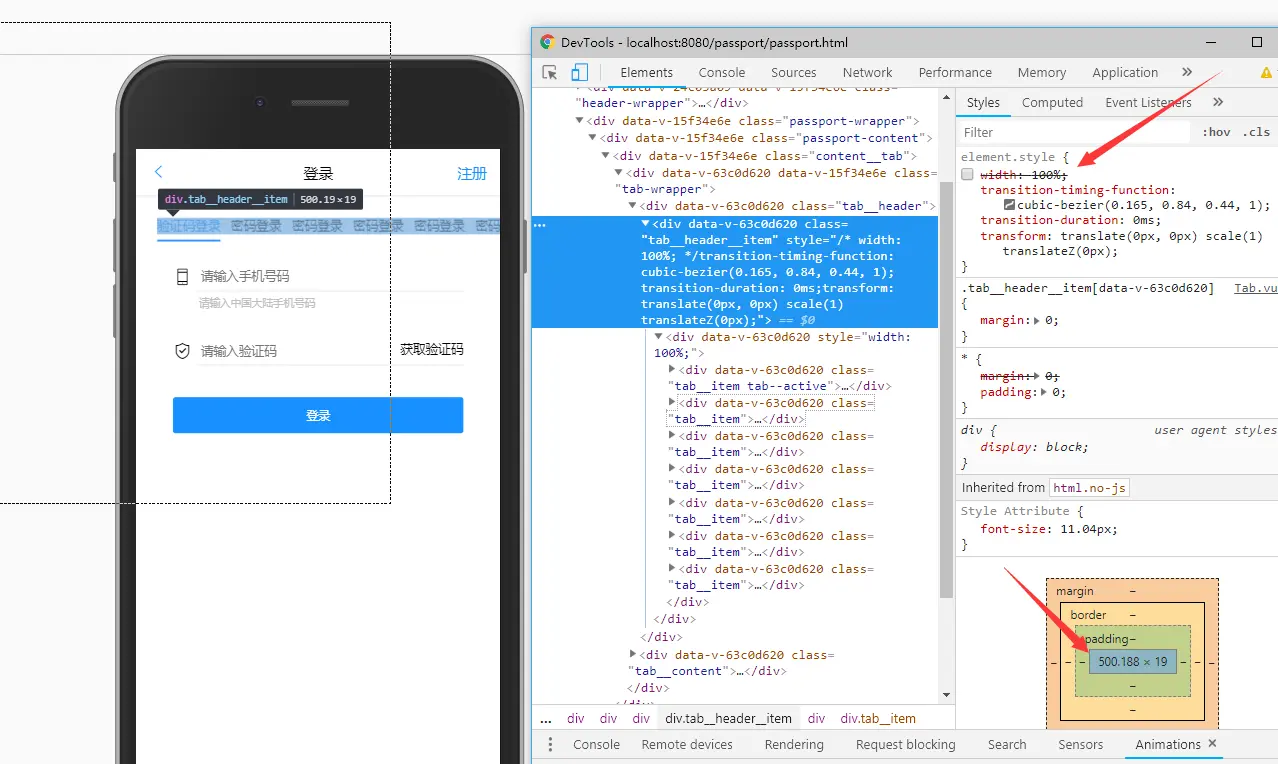The width and height of the screenshot is (1278, 764).
Task: Select div.tab__header__item in the breadcrumb
Action: (x=729, y=718)
